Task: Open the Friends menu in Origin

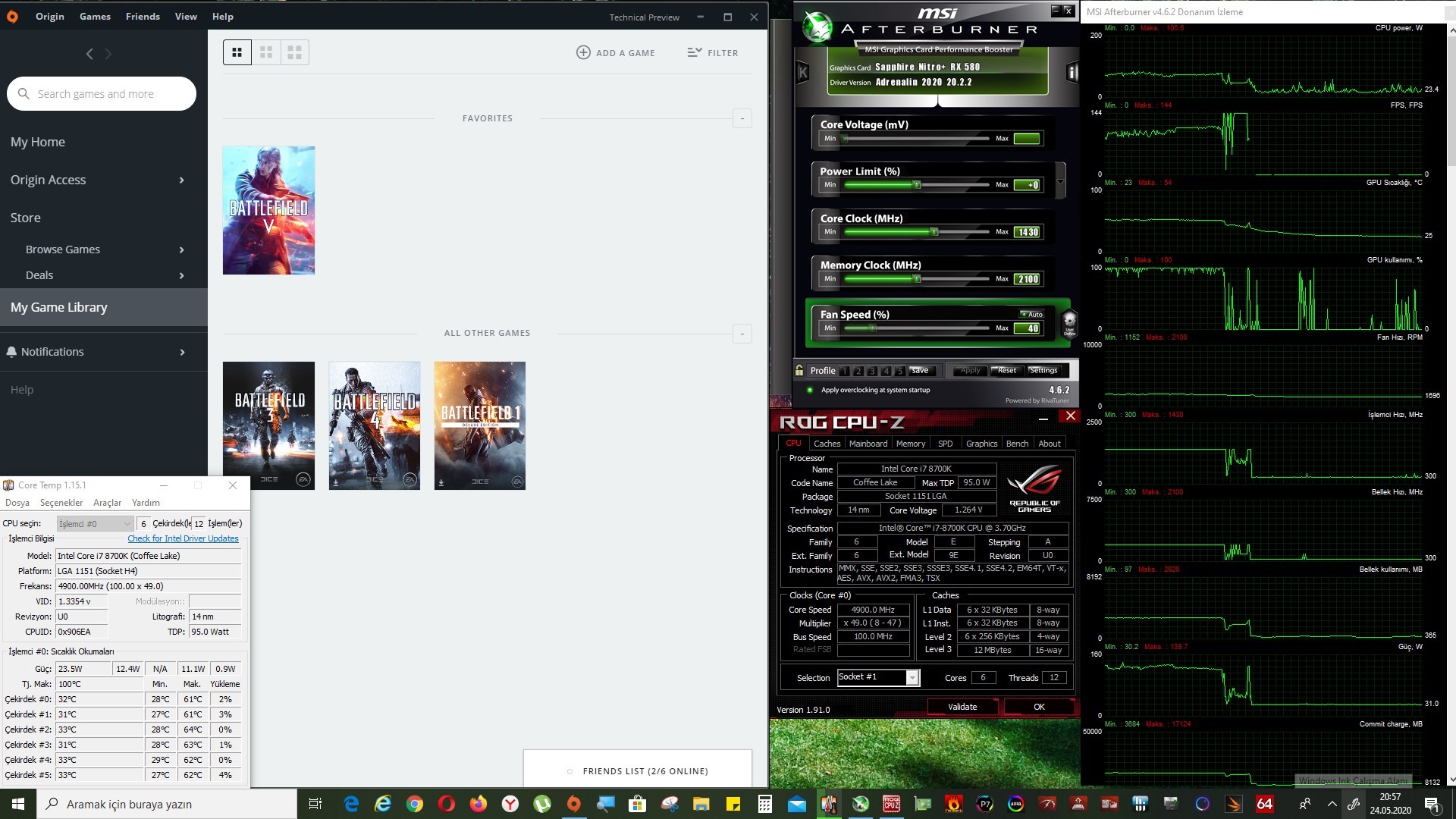Action: pos(143,16)
